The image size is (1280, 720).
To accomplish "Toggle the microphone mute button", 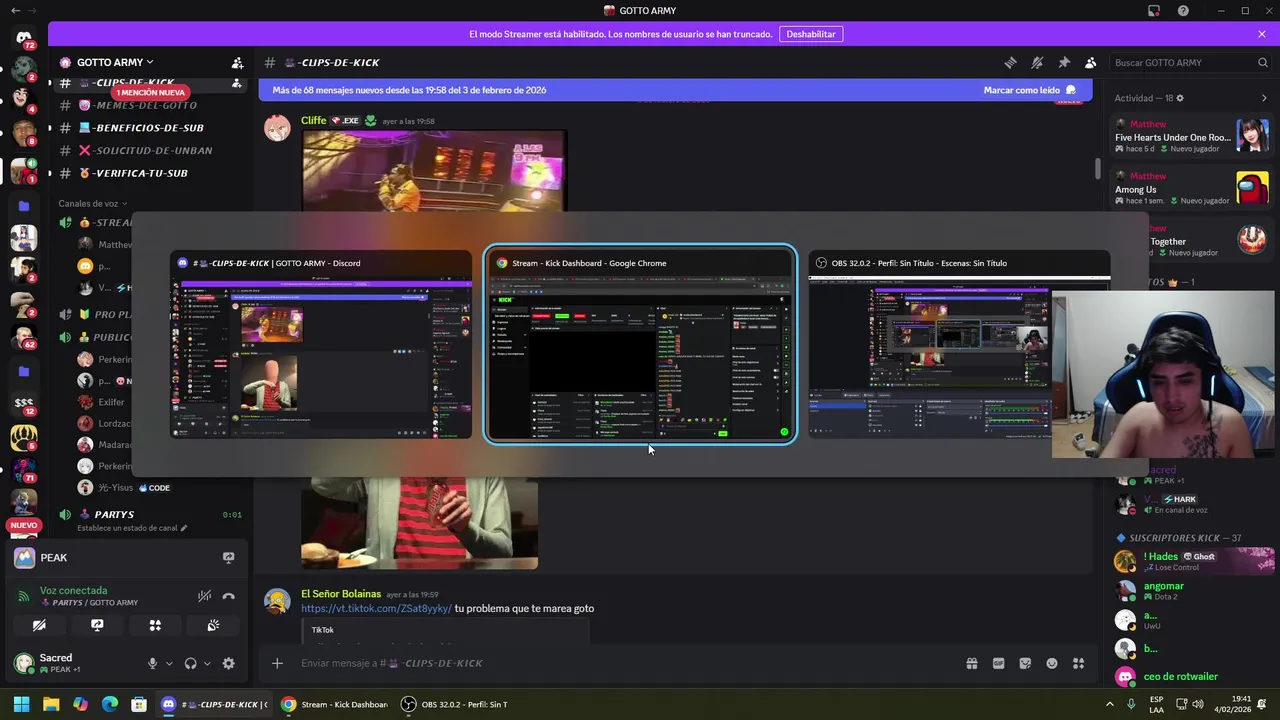I will click(153, 663).
